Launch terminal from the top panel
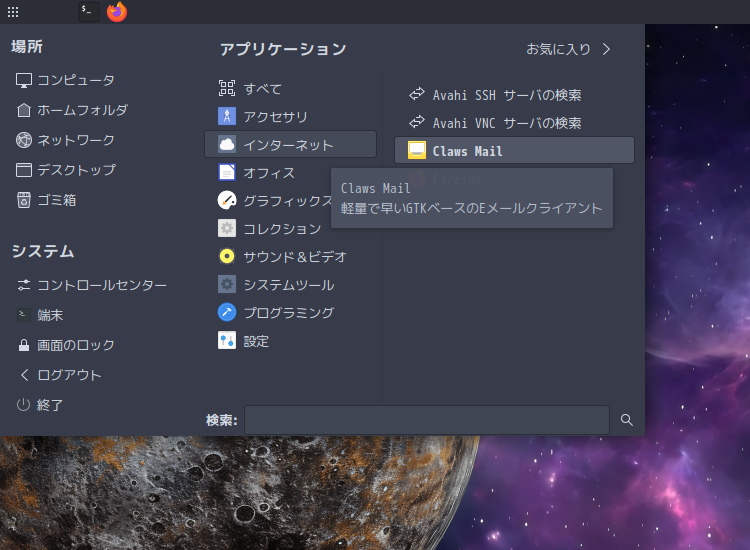The image size is (750, 550). pyautogui.click(x=88, y=11)
